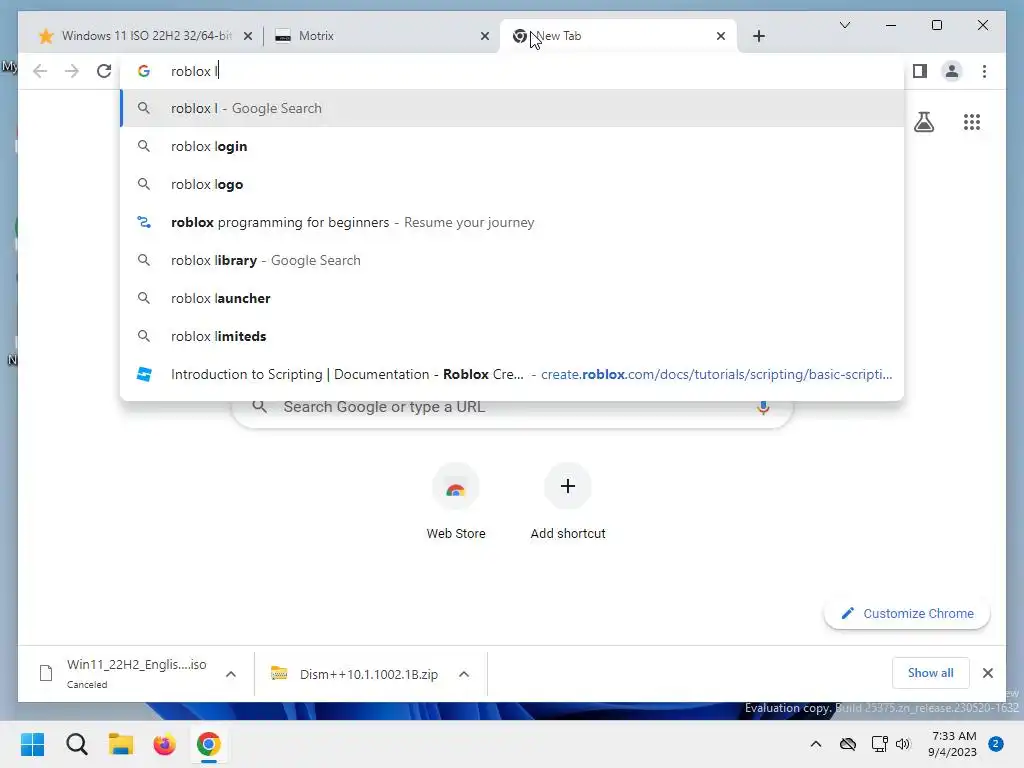The height and width of the screenshot is (768, 1024).
Task: Expand options for Dism++ zip download
Action: point(464,674)
